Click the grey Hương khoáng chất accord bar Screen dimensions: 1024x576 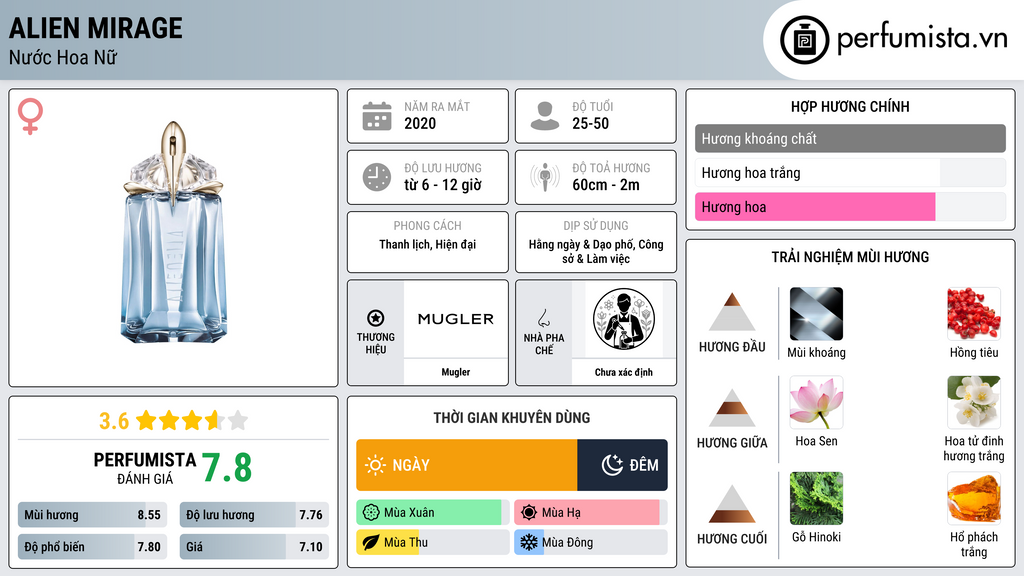coord(850,138)
